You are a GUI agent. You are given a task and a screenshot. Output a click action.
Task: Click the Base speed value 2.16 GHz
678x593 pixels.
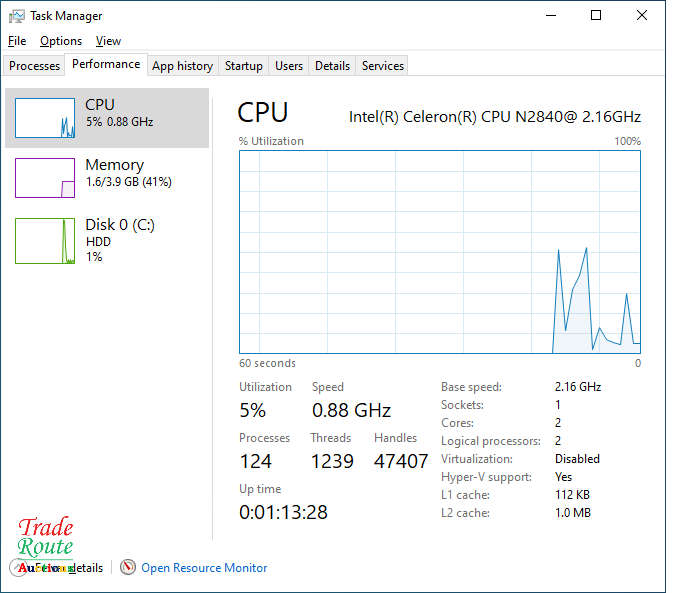578,387
